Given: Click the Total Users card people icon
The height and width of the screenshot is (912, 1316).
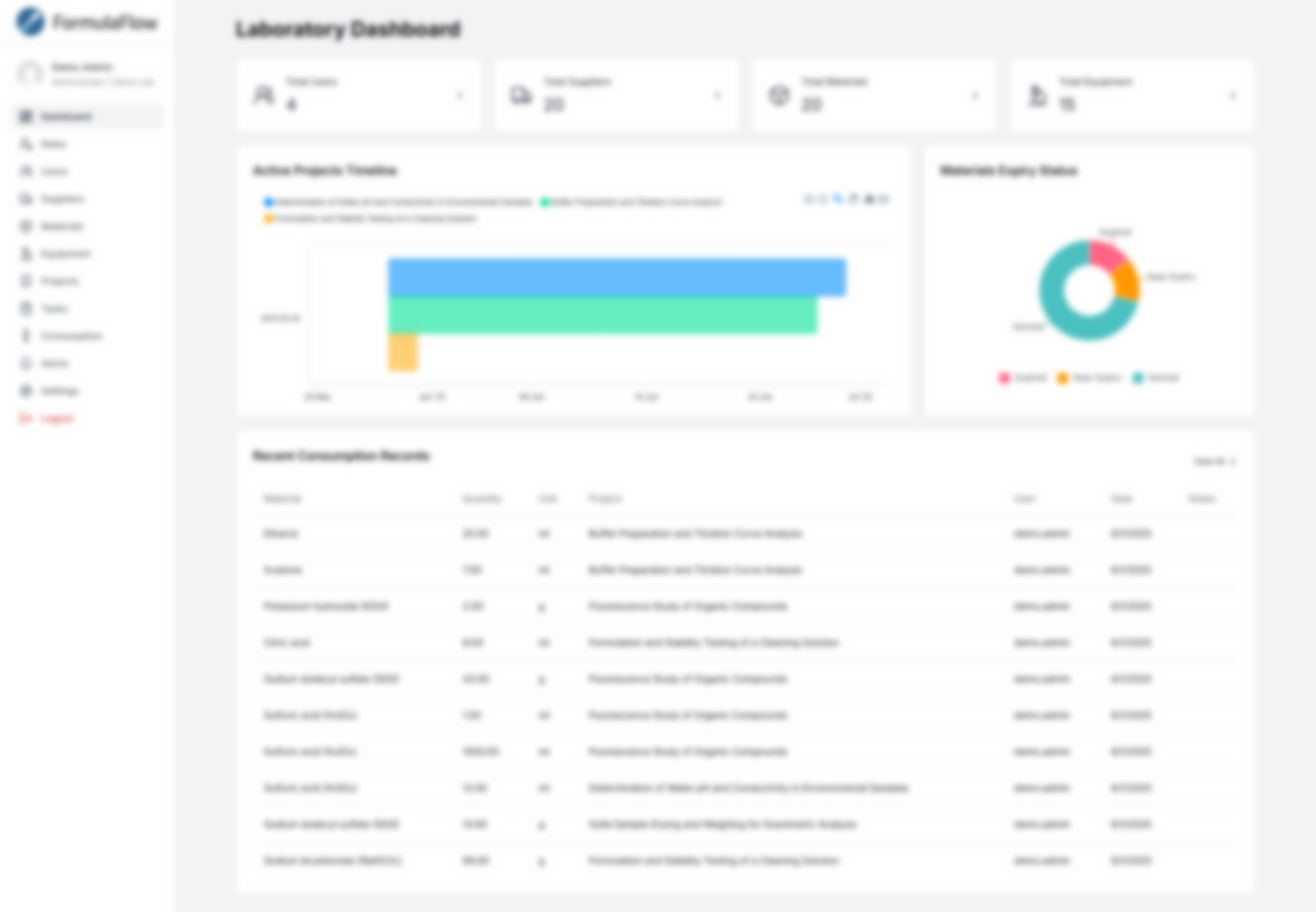Looking at the screenshot, I should click(x=264, y=95).
